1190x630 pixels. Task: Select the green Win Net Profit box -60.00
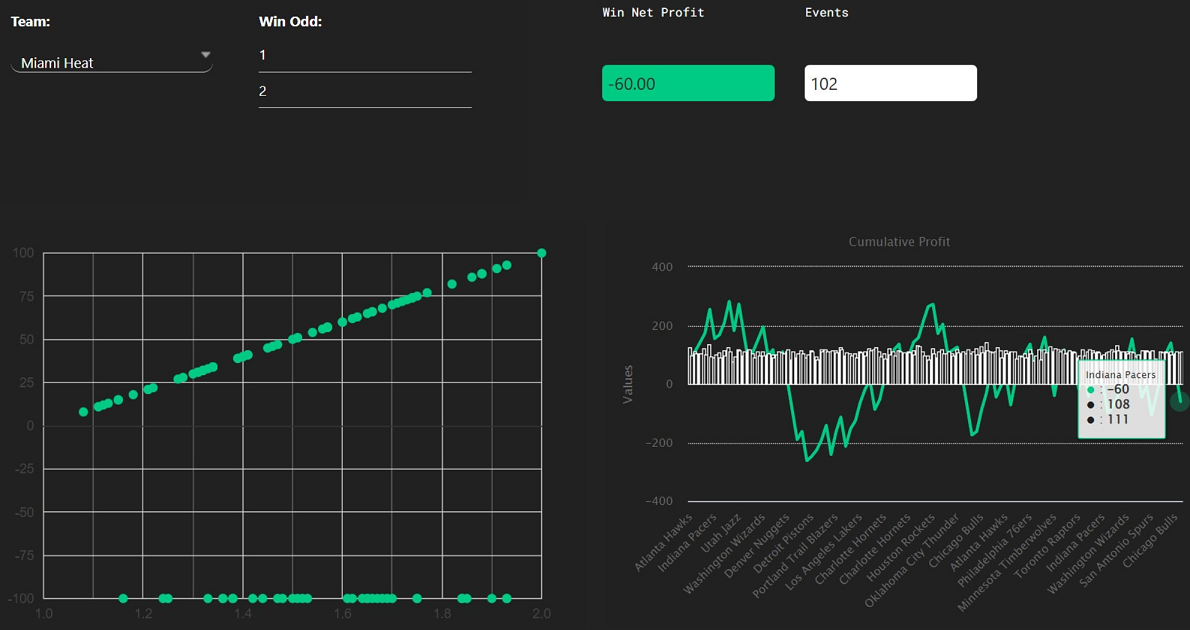point(688,83)
